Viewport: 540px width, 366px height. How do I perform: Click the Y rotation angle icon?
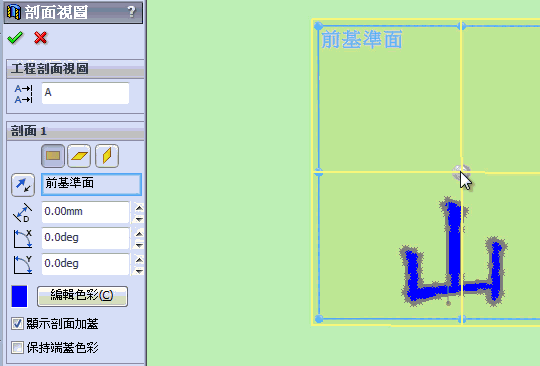[23, 265]
